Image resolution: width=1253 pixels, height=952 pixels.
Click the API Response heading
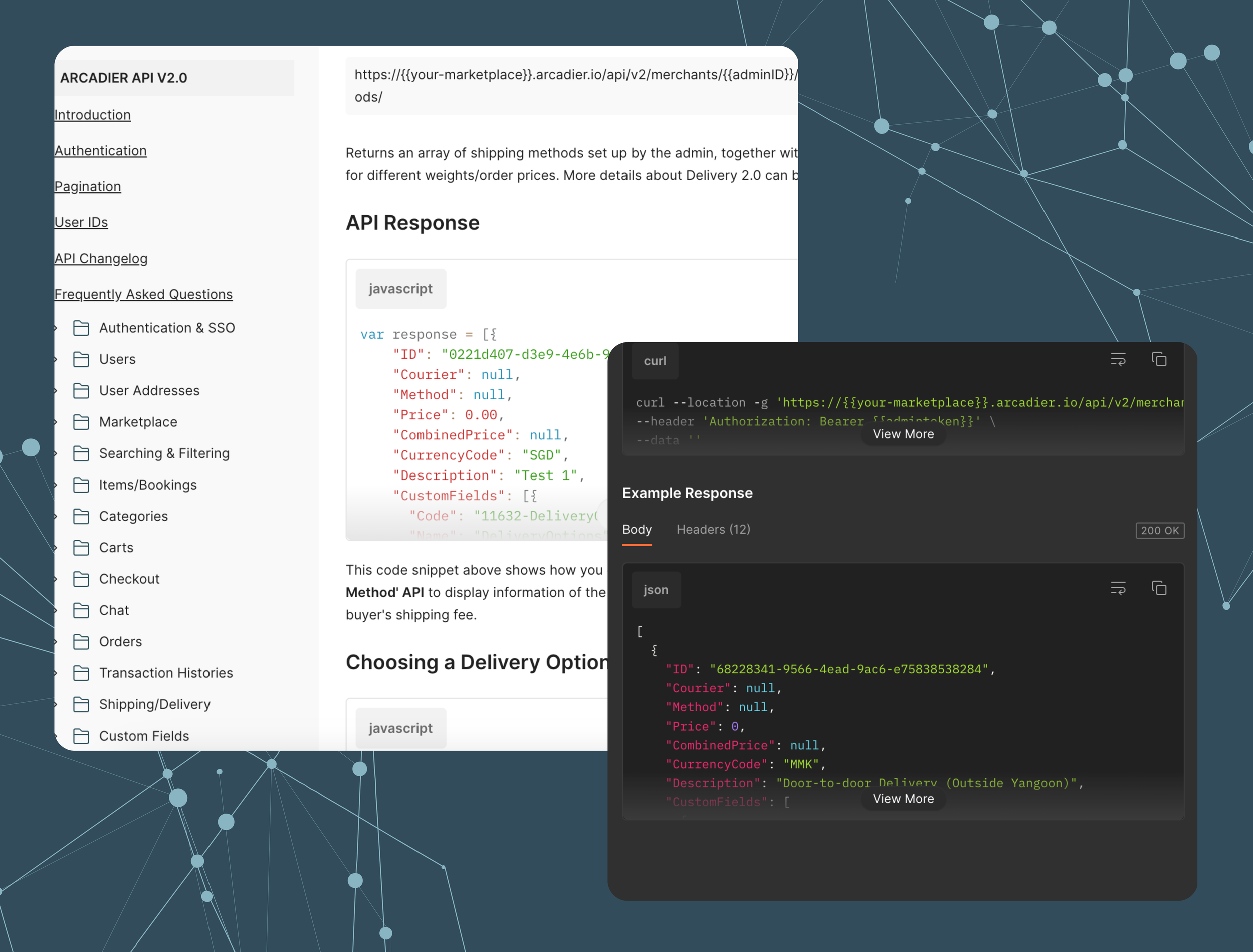click(412, 223)
